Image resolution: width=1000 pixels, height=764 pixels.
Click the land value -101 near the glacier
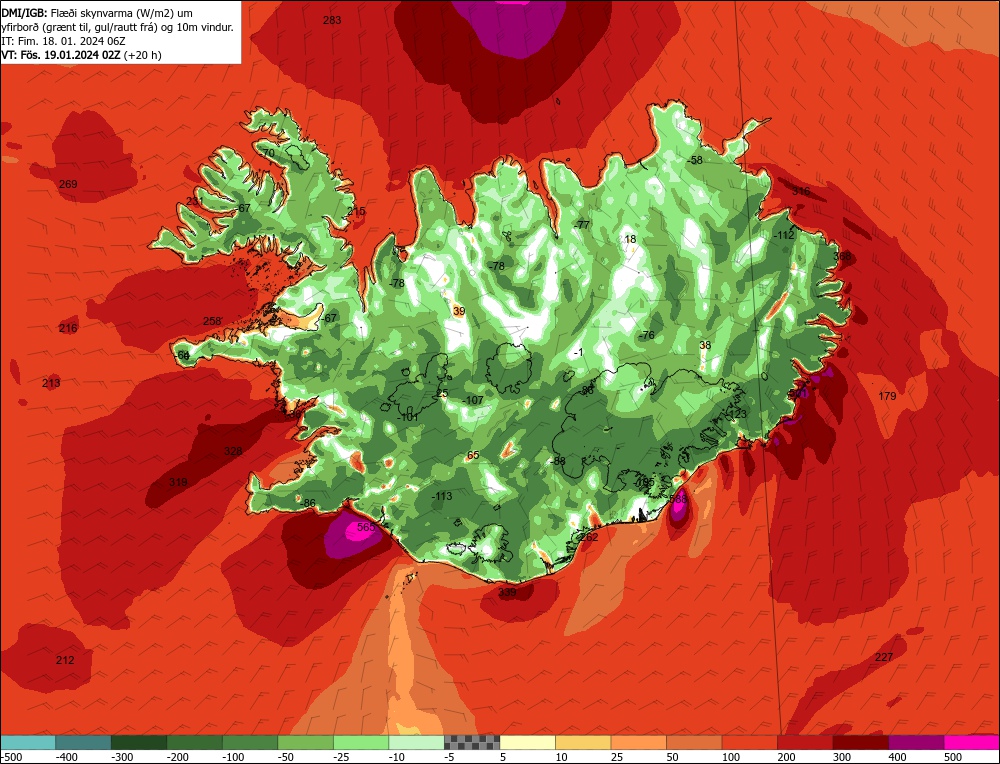point(408,418)
